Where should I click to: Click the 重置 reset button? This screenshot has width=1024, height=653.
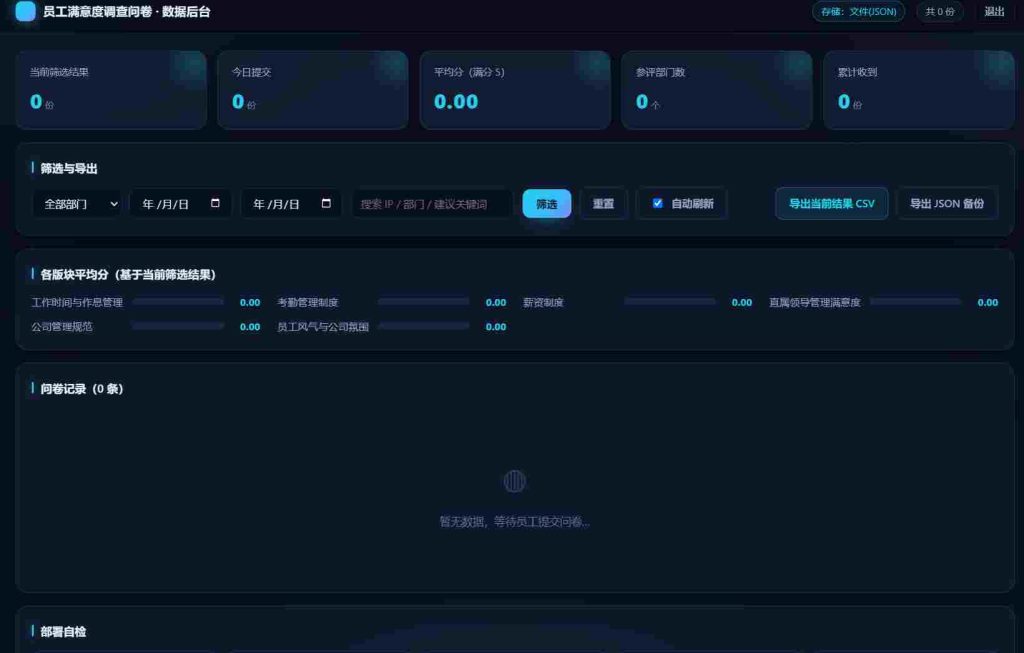click(x=603, y=204)
